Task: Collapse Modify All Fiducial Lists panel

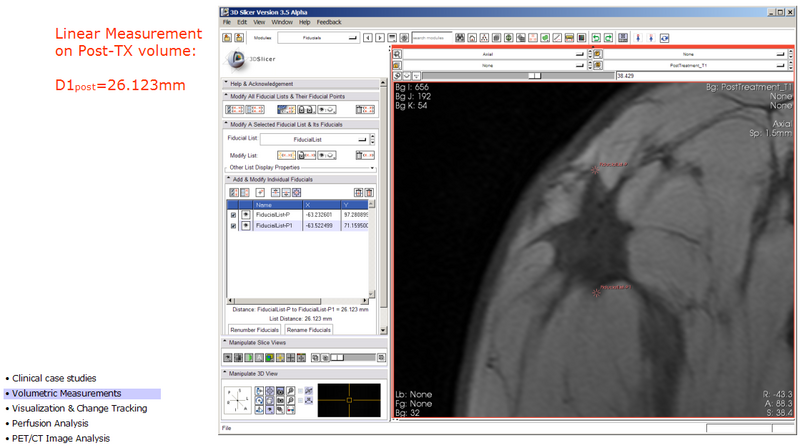Action: 301,96
